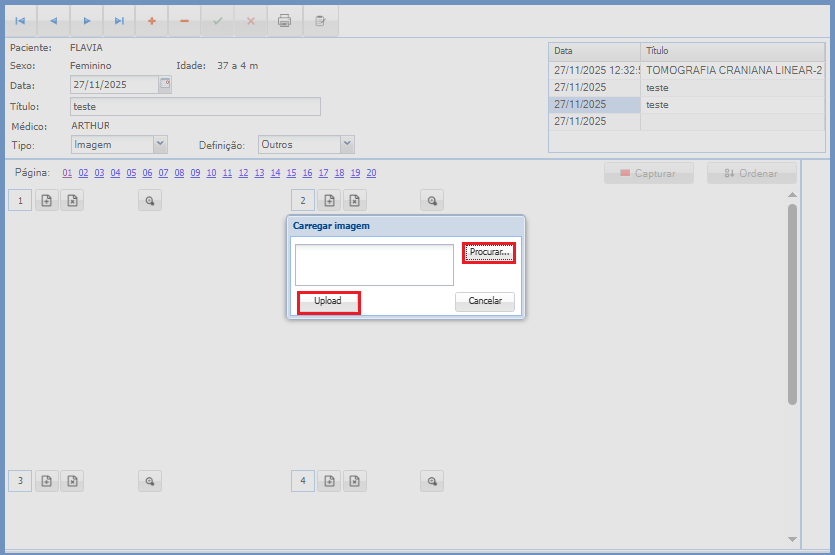Expand the Tipo dropdown
This screenshot has width=835, height=555.
[x=160, y=145]
